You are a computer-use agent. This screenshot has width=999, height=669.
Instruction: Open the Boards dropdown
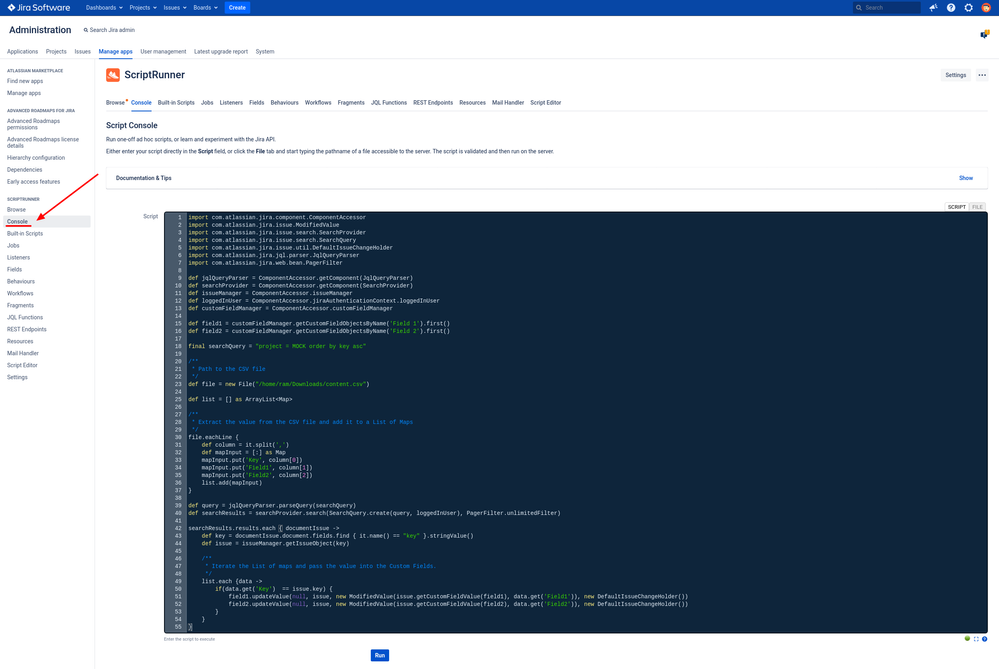pos(204,7)
